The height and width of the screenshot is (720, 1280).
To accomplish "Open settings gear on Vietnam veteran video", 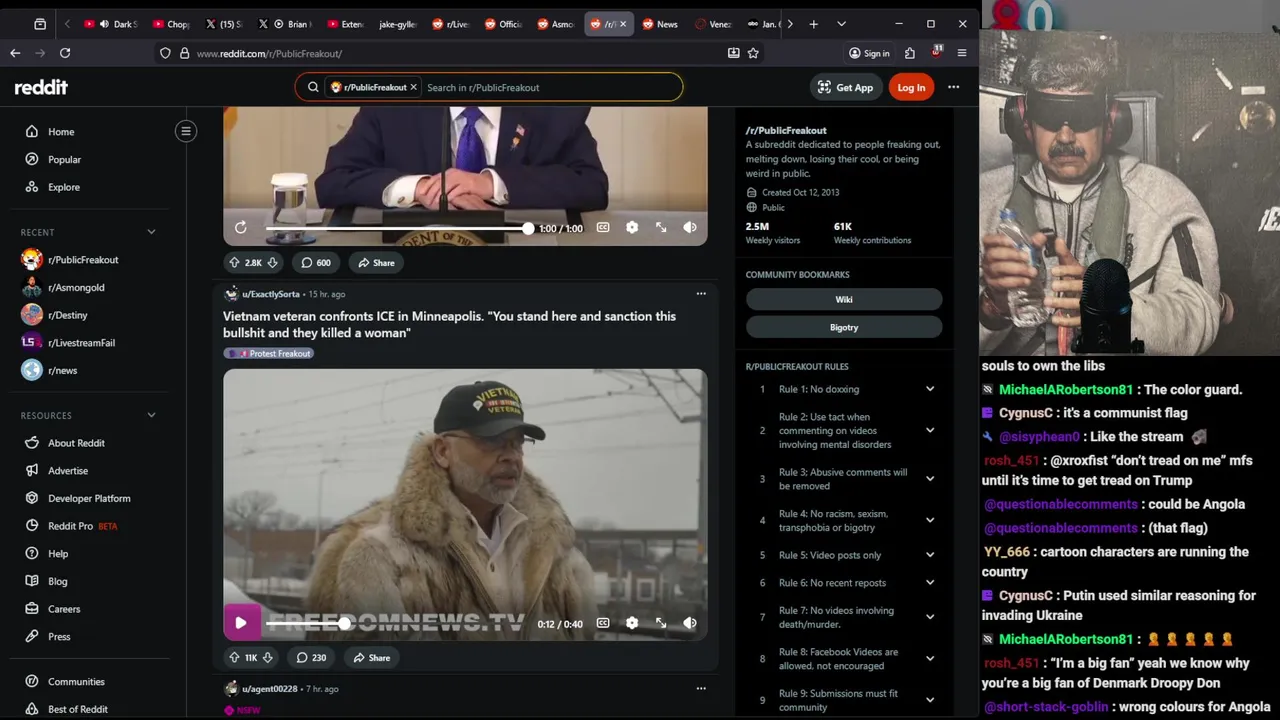I will point(632,623).
